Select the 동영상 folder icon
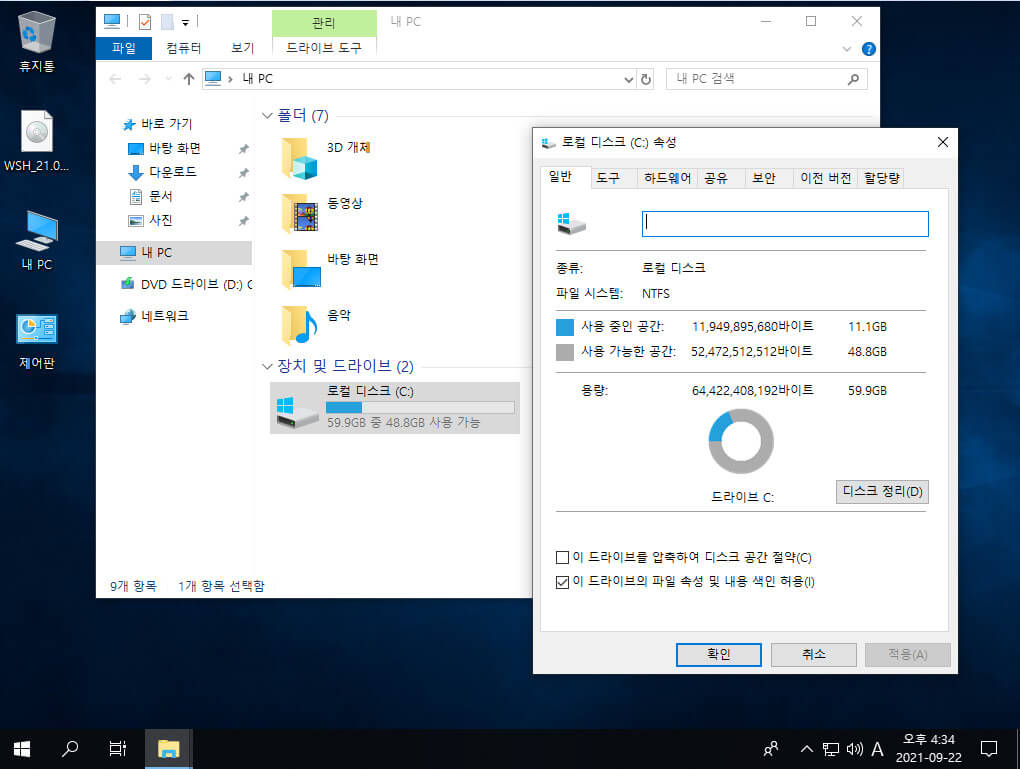 tap(300, 214)
